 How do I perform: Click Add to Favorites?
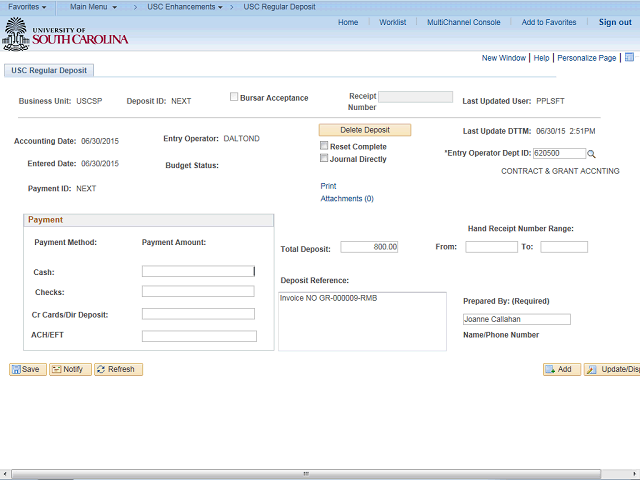pyautogui.click(x=549, y=22)
